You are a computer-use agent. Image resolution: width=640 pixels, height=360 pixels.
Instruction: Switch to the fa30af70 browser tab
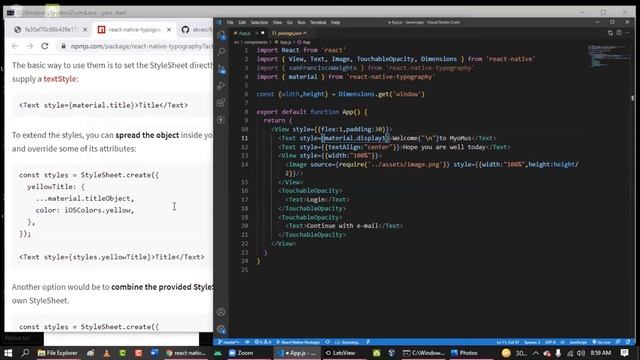tap(50, 29)
